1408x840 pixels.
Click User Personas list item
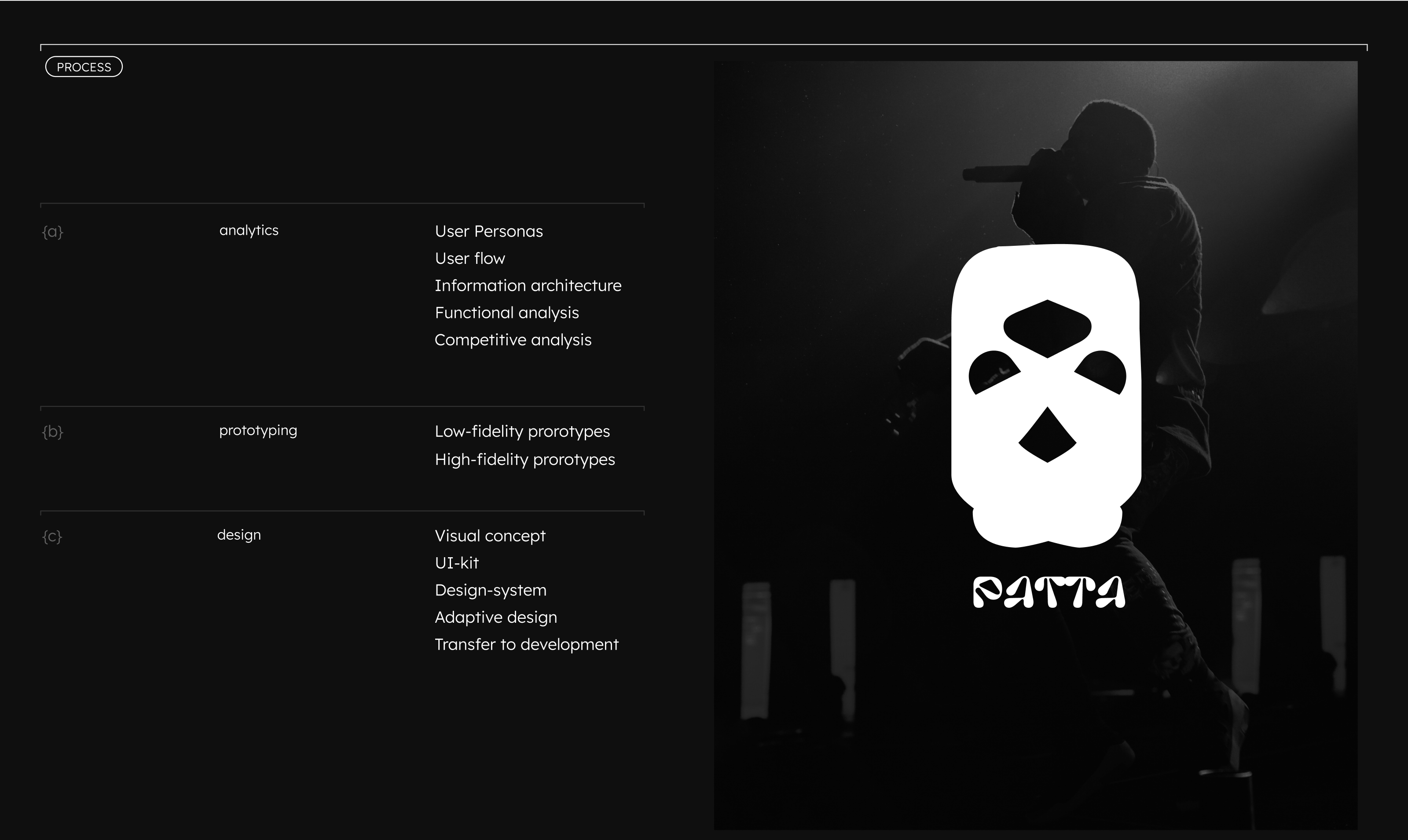click(x=488, y=231)
